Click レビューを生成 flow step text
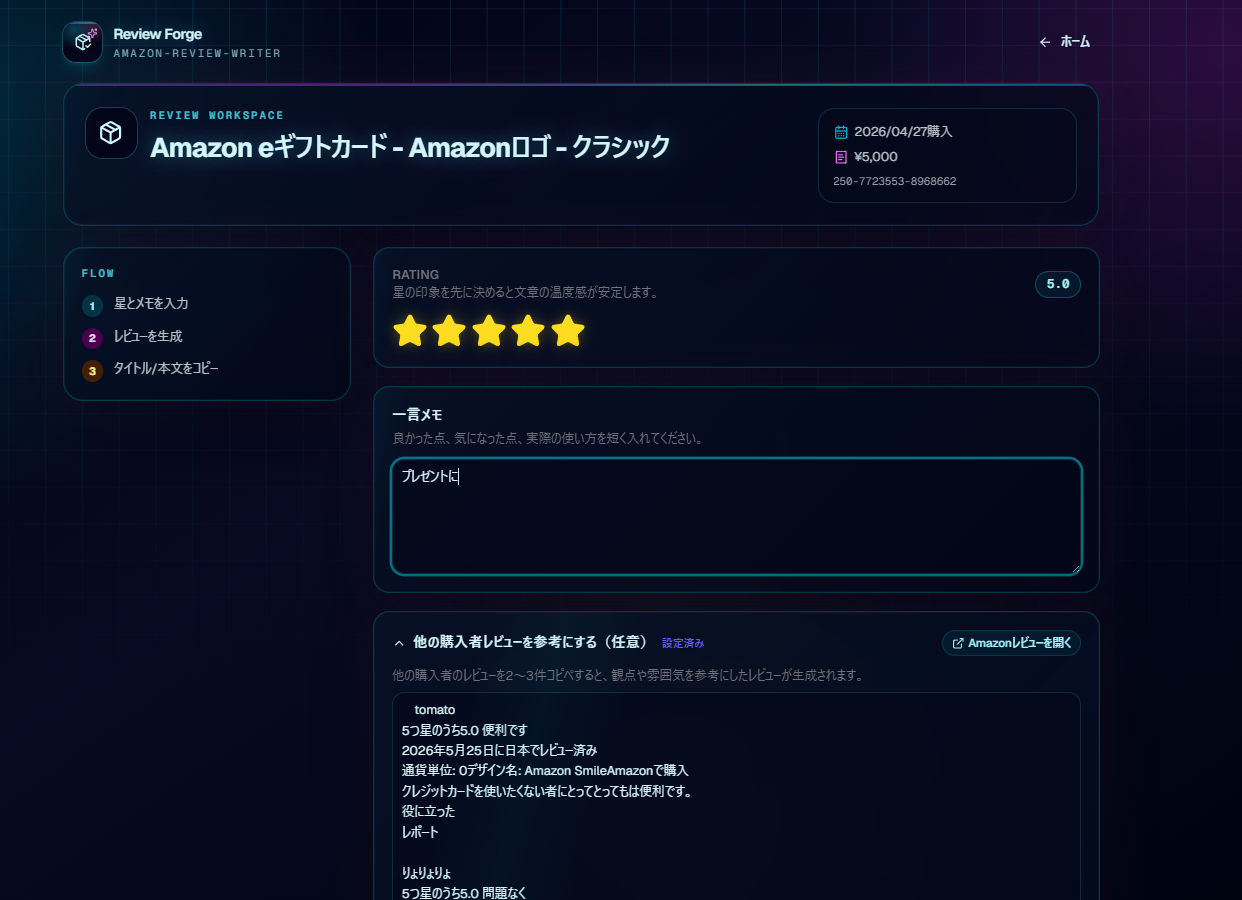 (x=148, y=337)
